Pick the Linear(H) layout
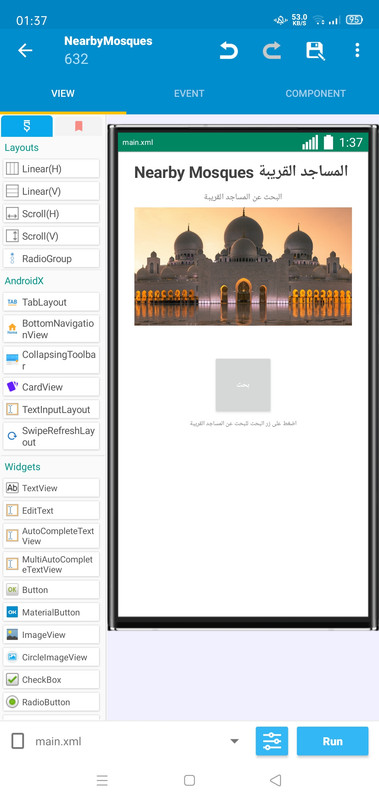The image size is (379, 800). [x=51, y=169]
